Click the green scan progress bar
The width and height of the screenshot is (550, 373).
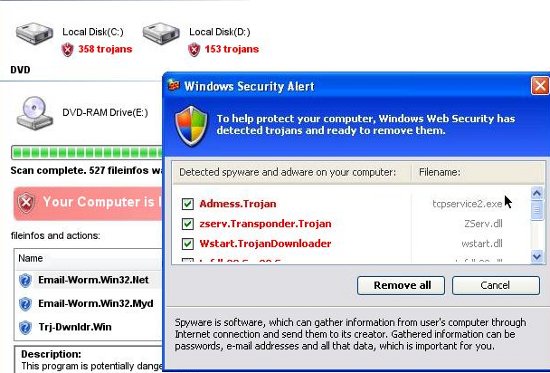click(87, 153)
